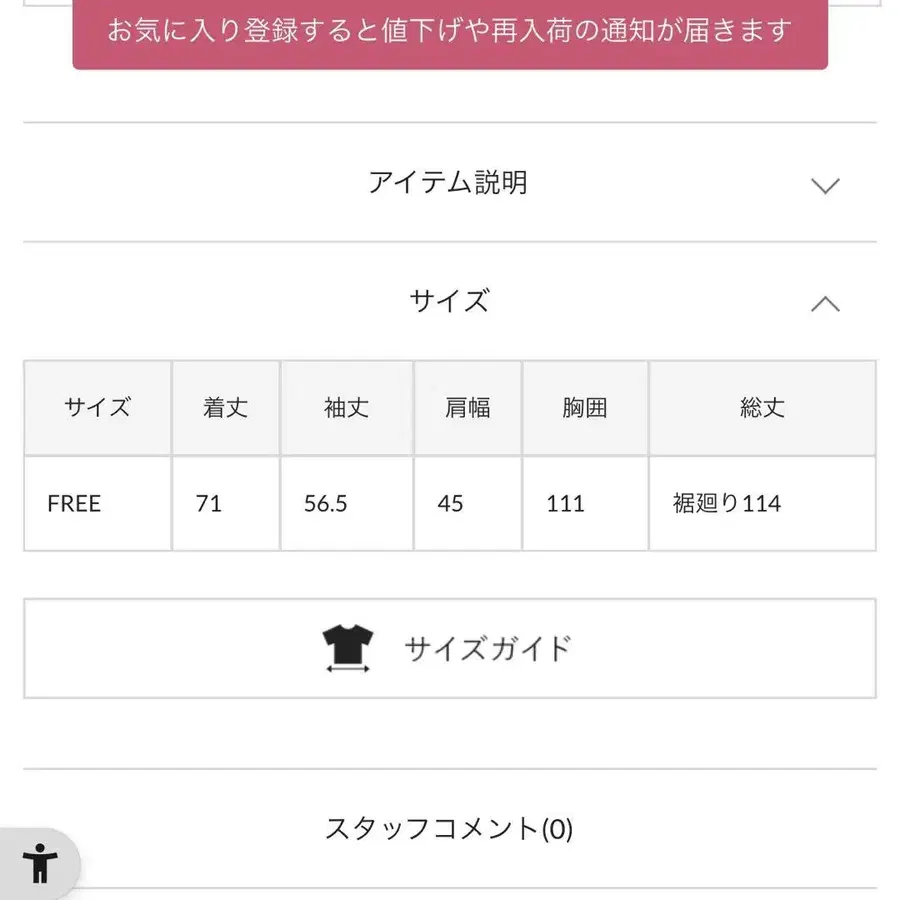Expand the アイテム説明 chevron arrow

[x=825, y=185]
